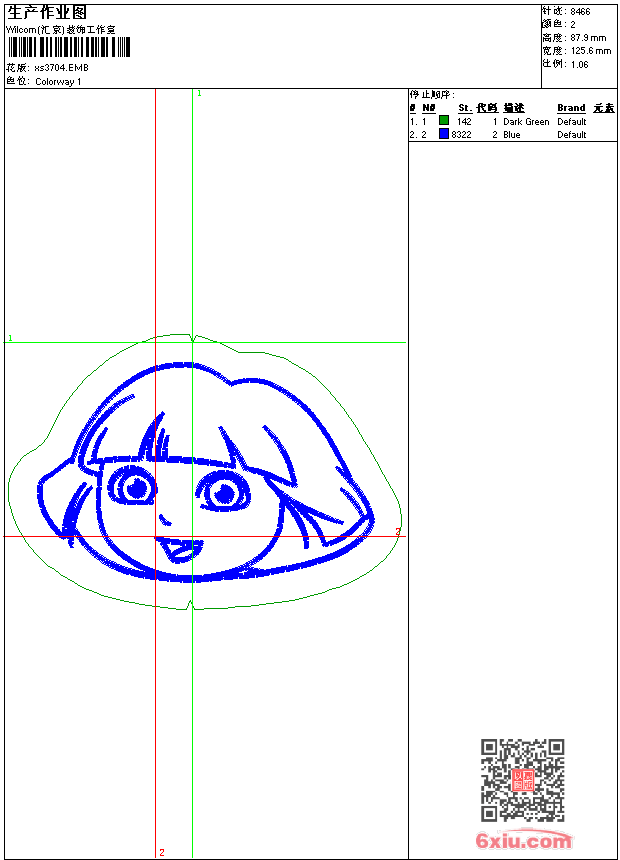Select stitch count '142' in row 1
This screenshot has width=620, height=860.
pyautogui.click(x=464, y=122)
